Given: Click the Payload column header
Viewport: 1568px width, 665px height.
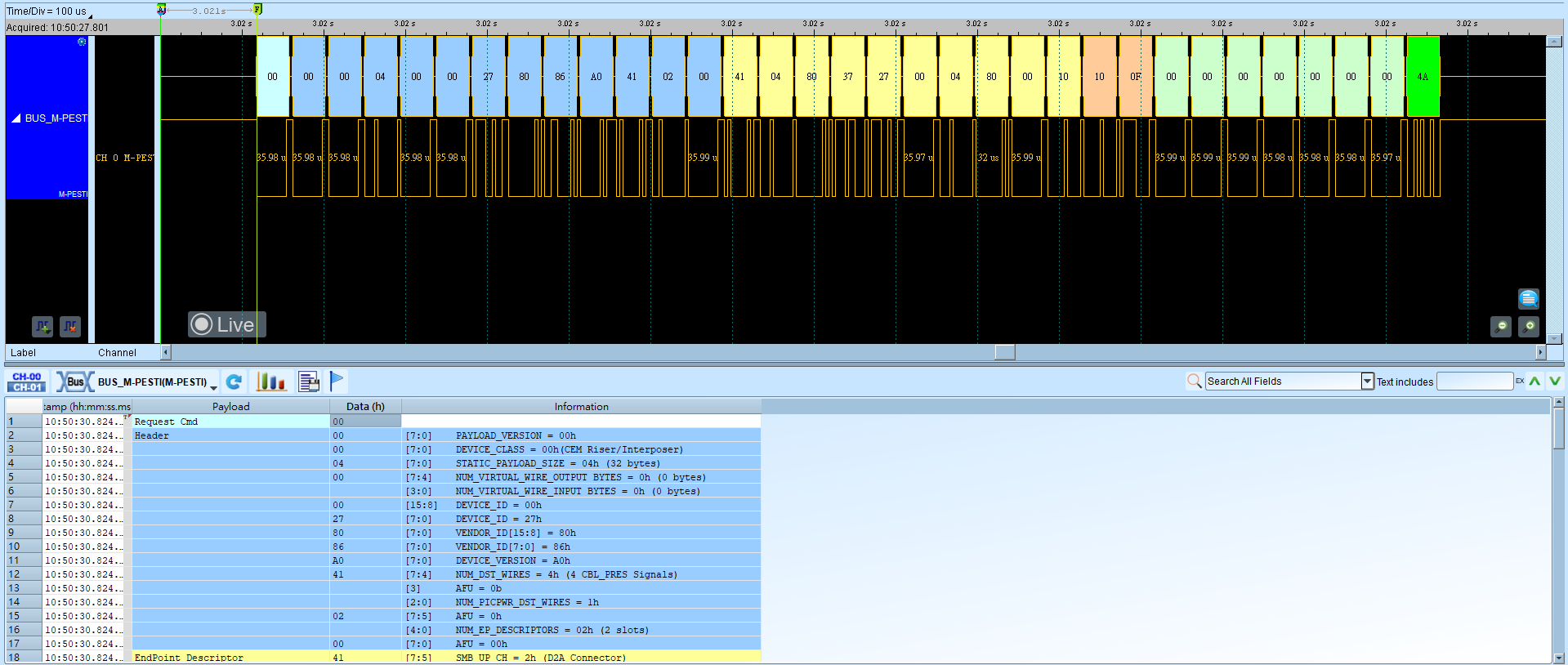Looking at the screenshot, I should [230, 406].
